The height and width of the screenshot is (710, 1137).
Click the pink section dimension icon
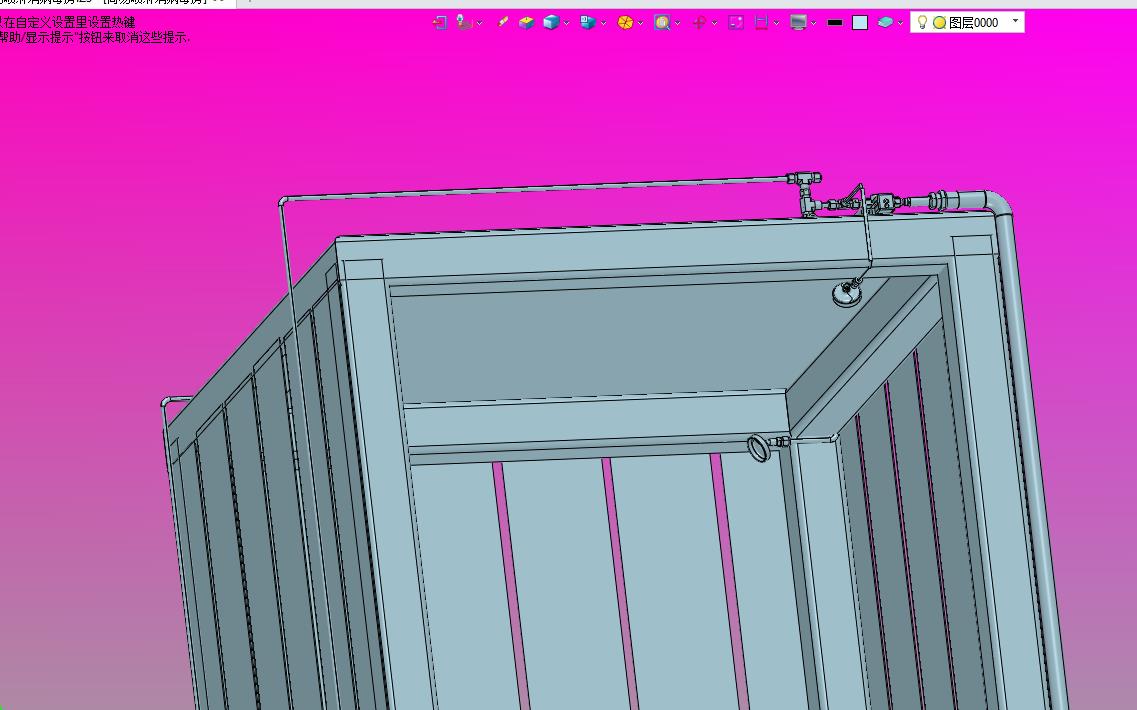point(761,22)
